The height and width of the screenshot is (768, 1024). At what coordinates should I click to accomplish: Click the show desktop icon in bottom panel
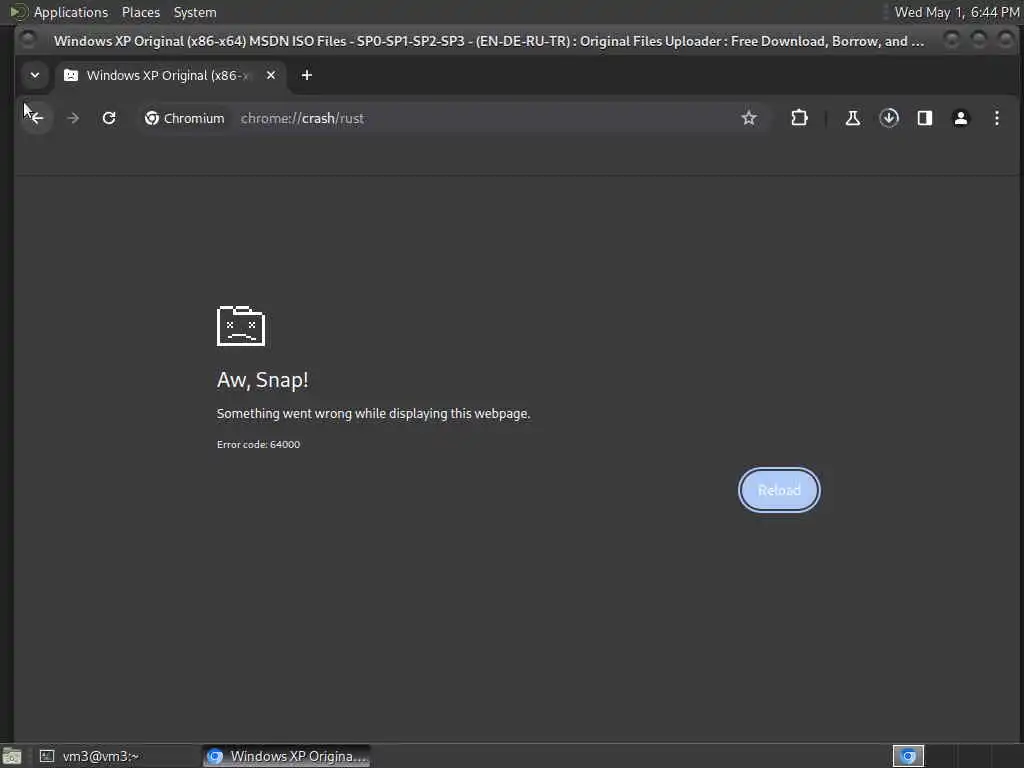pyautogui.click(x=12, y=756)
